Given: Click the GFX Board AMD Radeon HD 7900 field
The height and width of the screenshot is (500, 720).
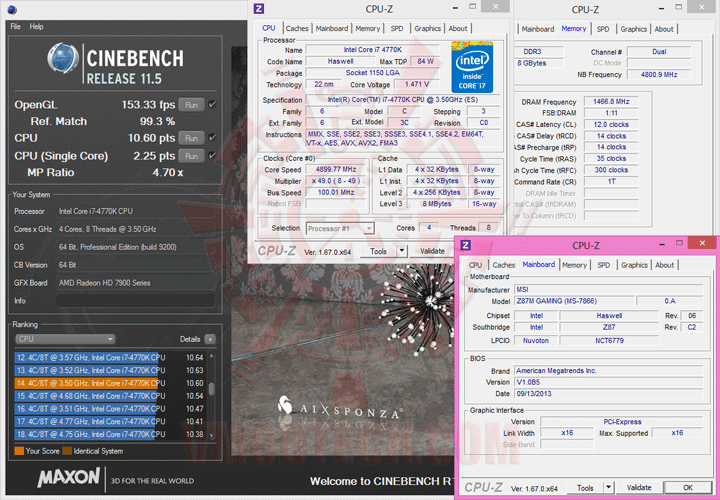Looking at the screenshot, I should coord(135,283).
